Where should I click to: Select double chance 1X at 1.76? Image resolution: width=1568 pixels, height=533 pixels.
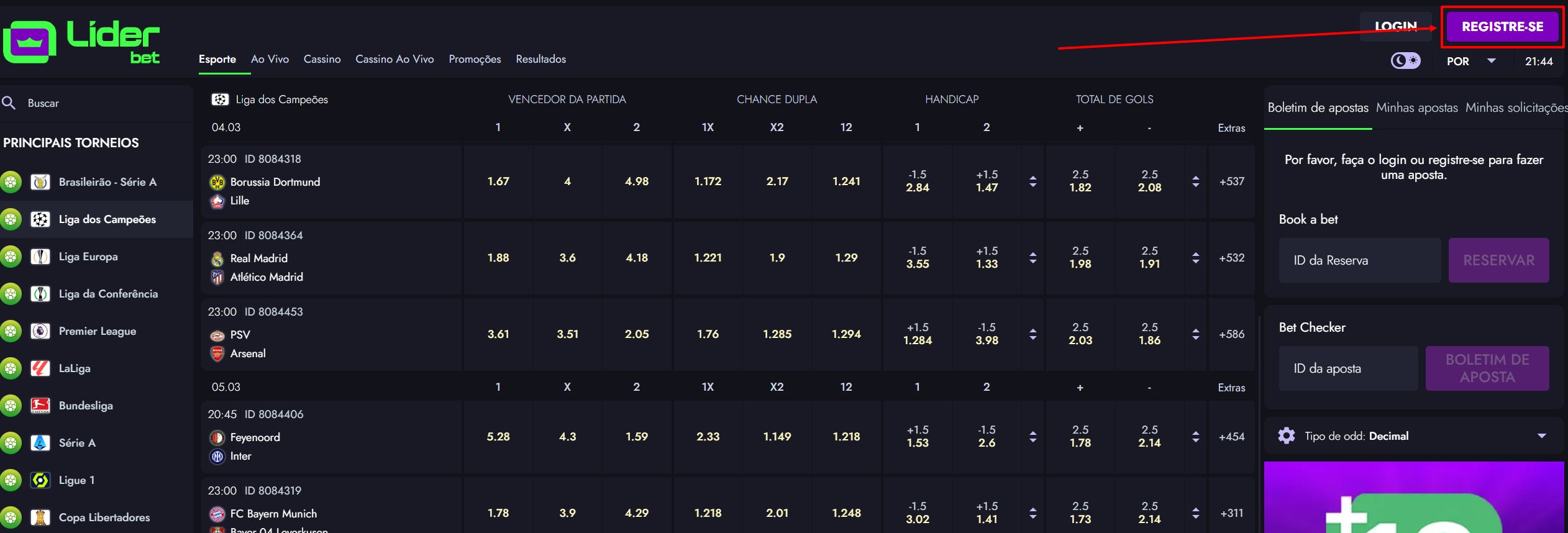coord(708,334)
